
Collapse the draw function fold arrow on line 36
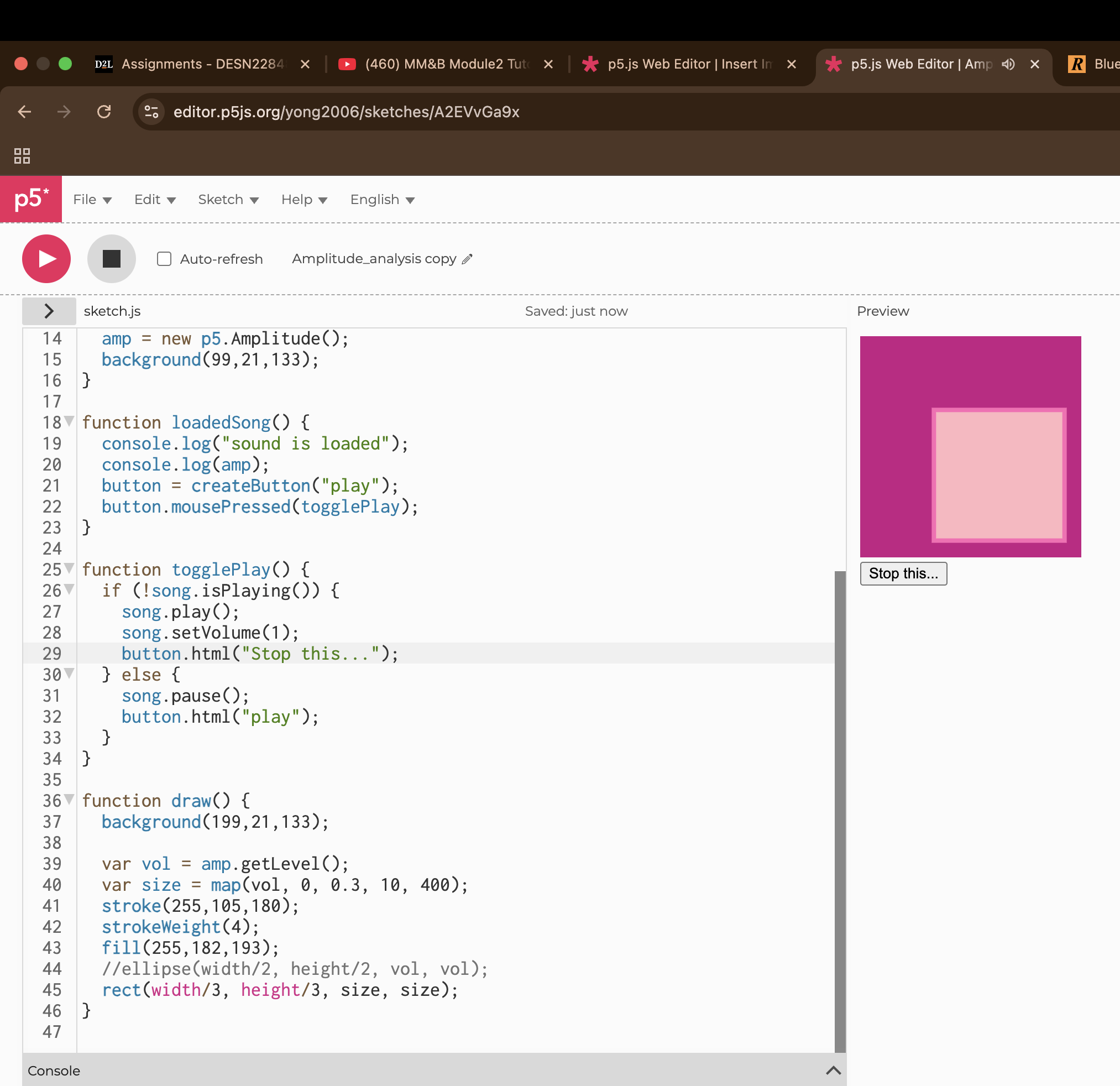click(69, 800)
